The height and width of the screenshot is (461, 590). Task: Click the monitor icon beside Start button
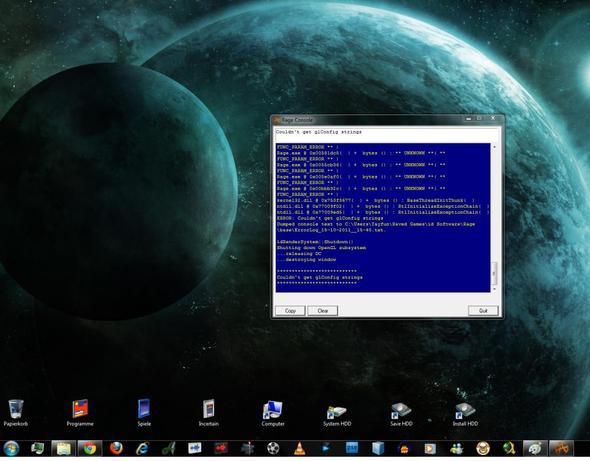[x=37, y=448]
